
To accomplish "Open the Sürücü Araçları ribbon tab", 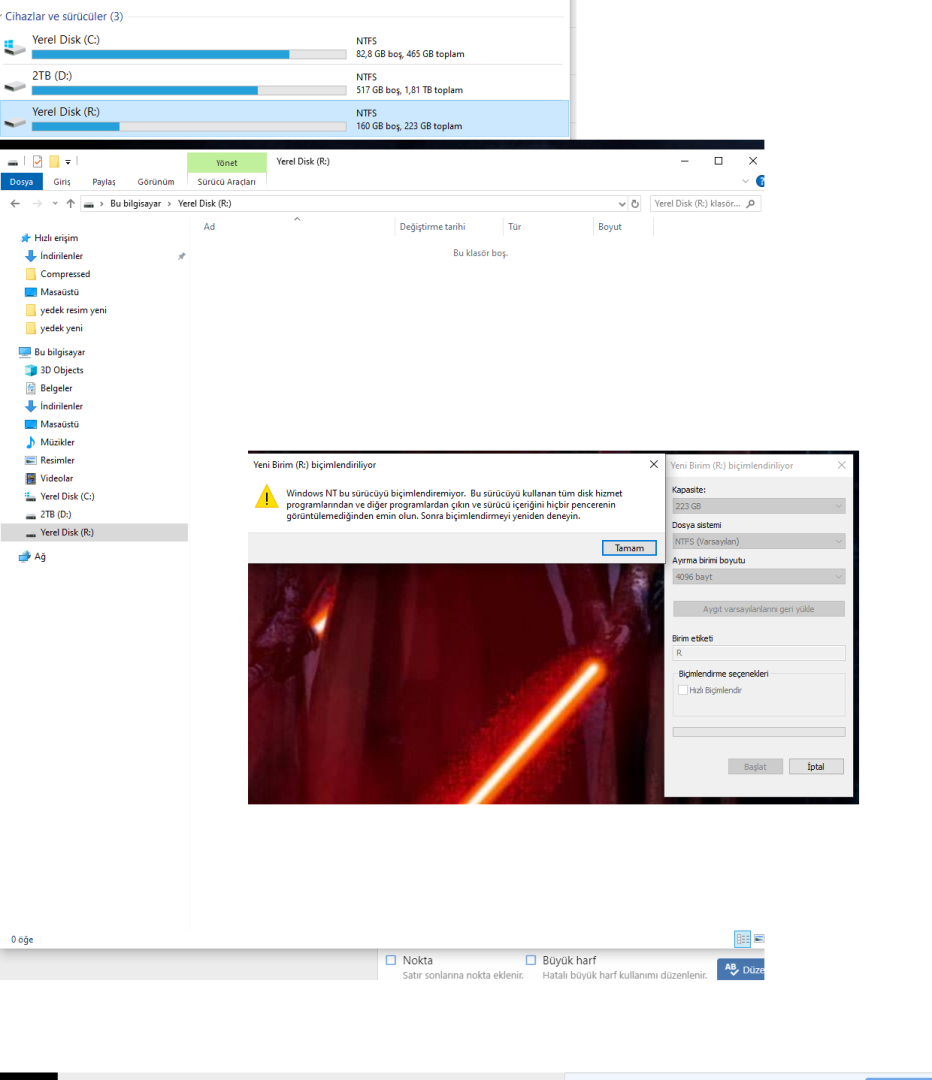I will tap(227, 182).
